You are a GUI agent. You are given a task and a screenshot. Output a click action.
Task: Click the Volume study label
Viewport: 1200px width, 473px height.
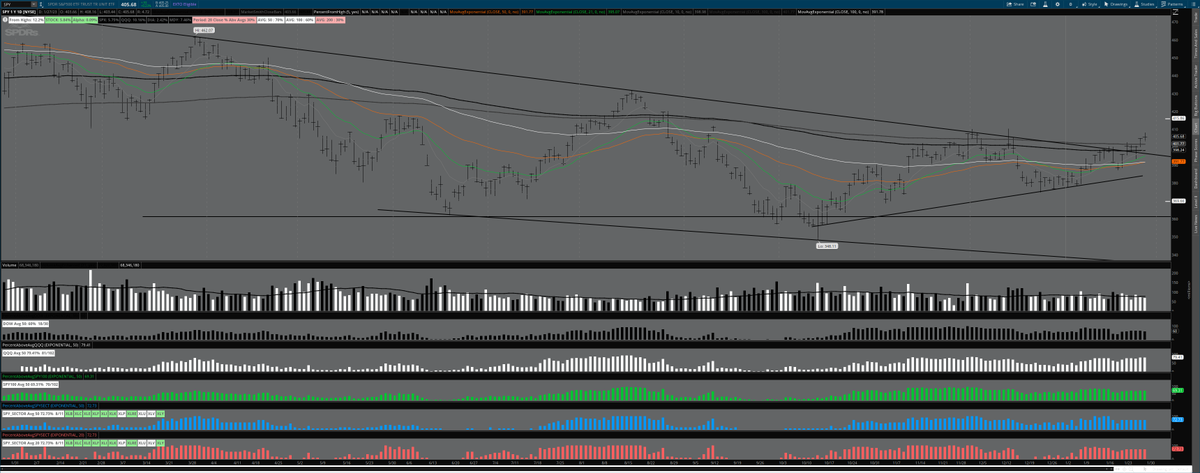[x=10, y=265]
